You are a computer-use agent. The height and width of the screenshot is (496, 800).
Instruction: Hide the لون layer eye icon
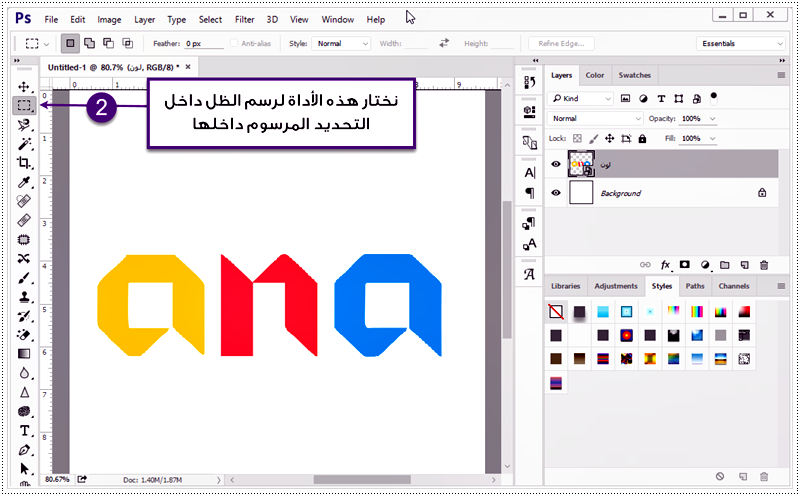pos(556,164)
